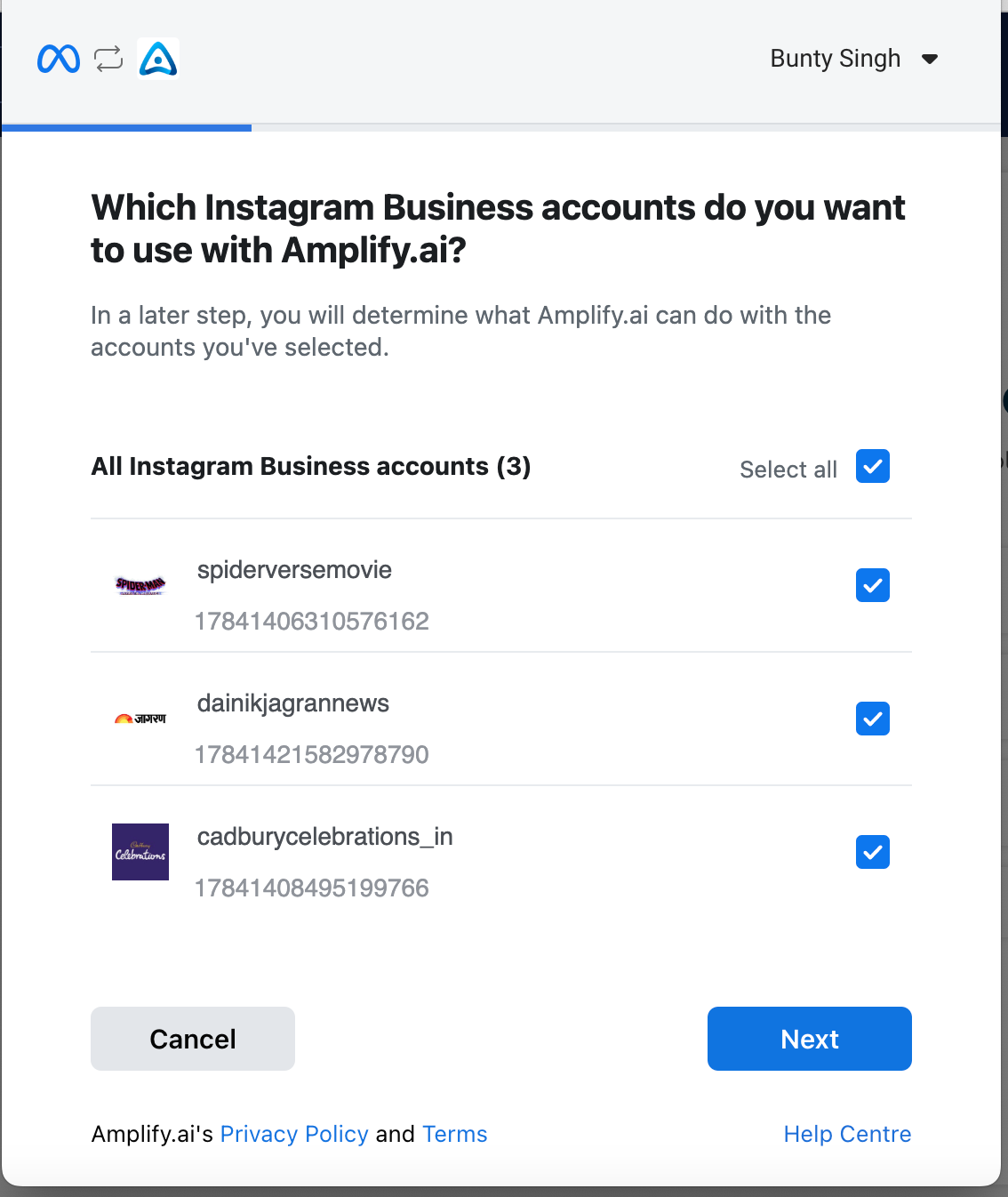The height and width of the screenshot is (1197, 1008).
Task: Click the Cadbury Celebrations profile picture
Action: point(140,852)
